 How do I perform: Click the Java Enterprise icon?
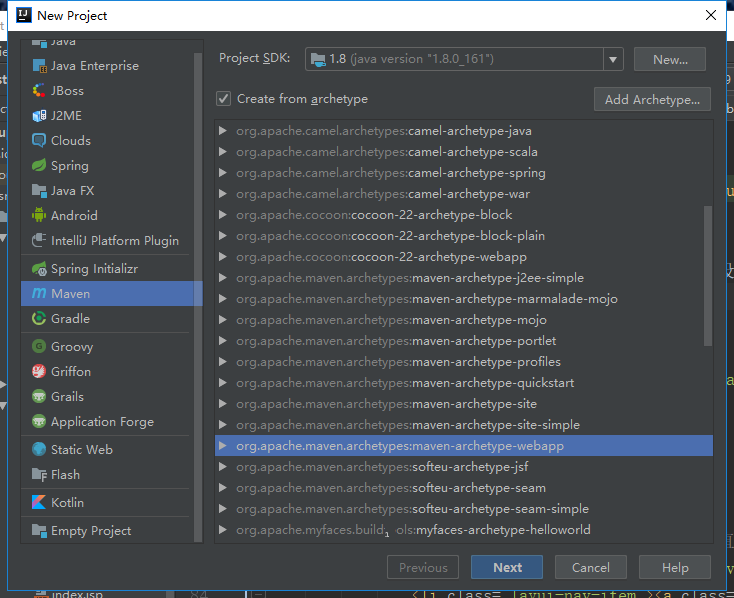click(x=39, y=66)
